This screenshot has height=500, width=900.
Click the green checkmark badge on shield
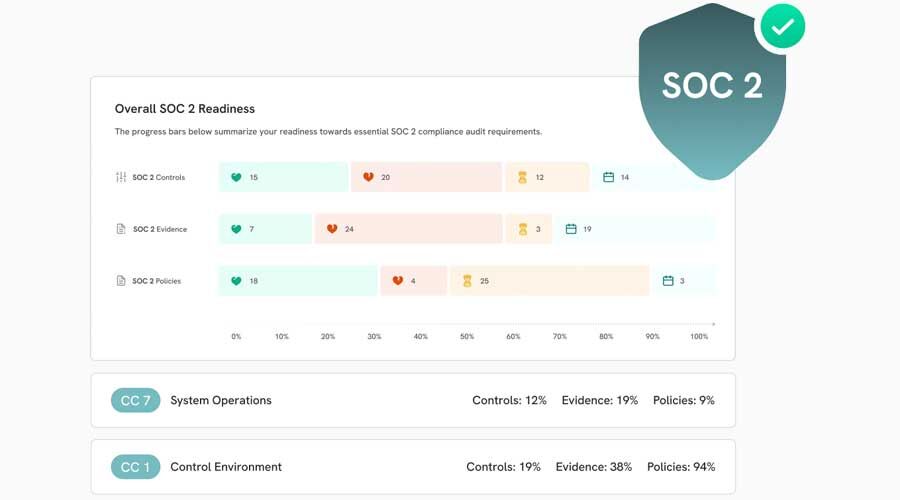click(783, 28)
